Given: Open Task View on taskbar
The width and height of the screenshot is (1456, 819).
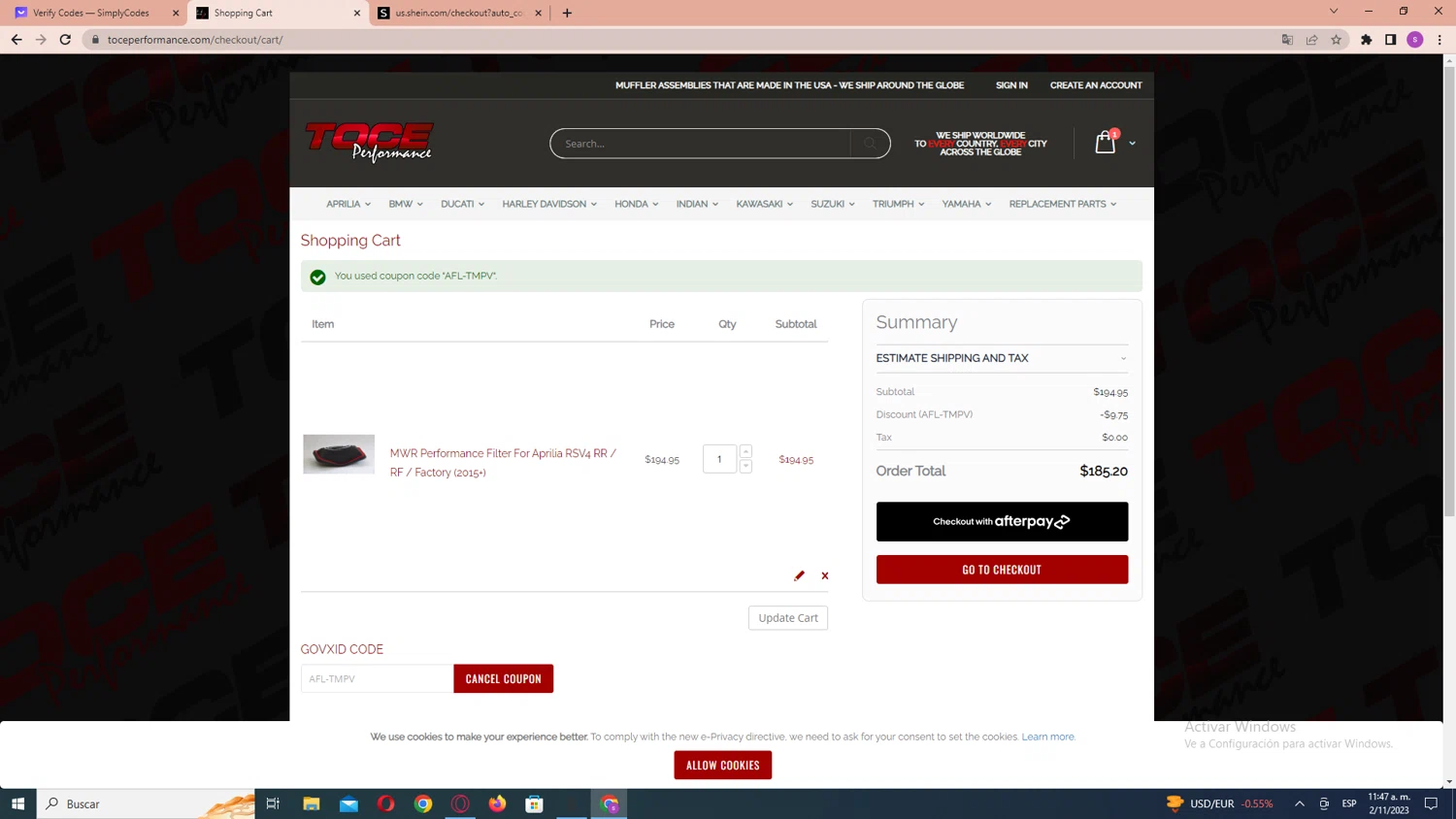Looking at the screenshot, I should pos(273,803).
